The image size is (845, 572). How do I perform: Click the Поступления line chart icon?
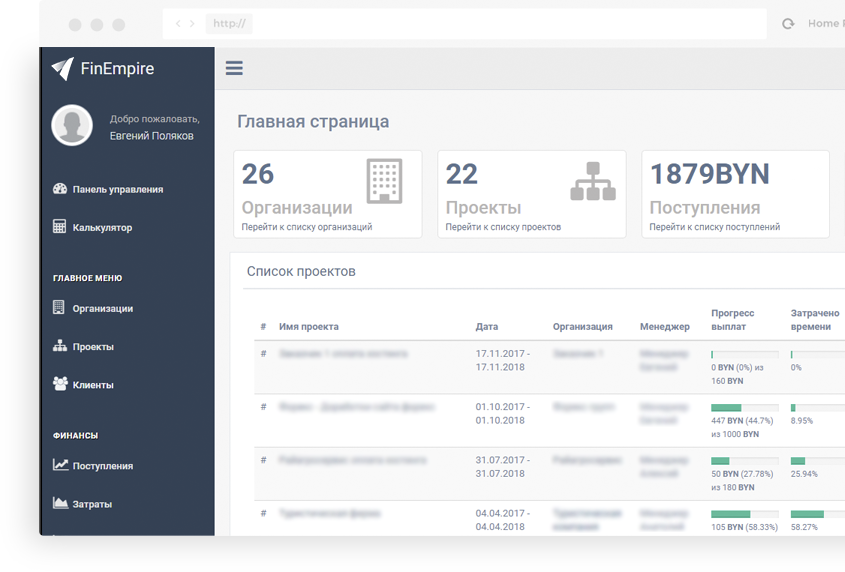pos(60,465)
